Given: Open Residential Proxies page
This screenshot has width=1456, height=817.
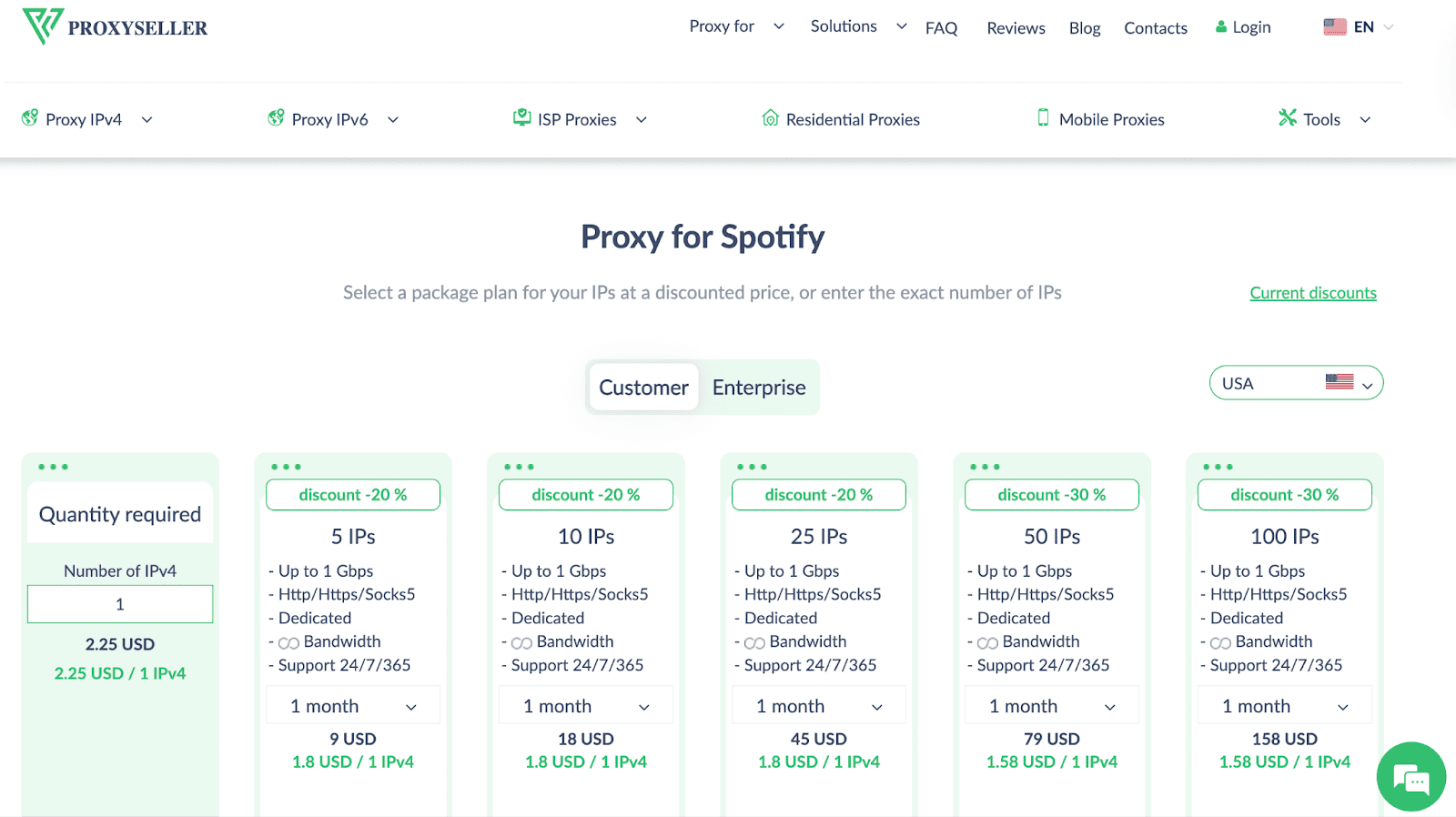Looking at the screenshot, I should [853, 119].
